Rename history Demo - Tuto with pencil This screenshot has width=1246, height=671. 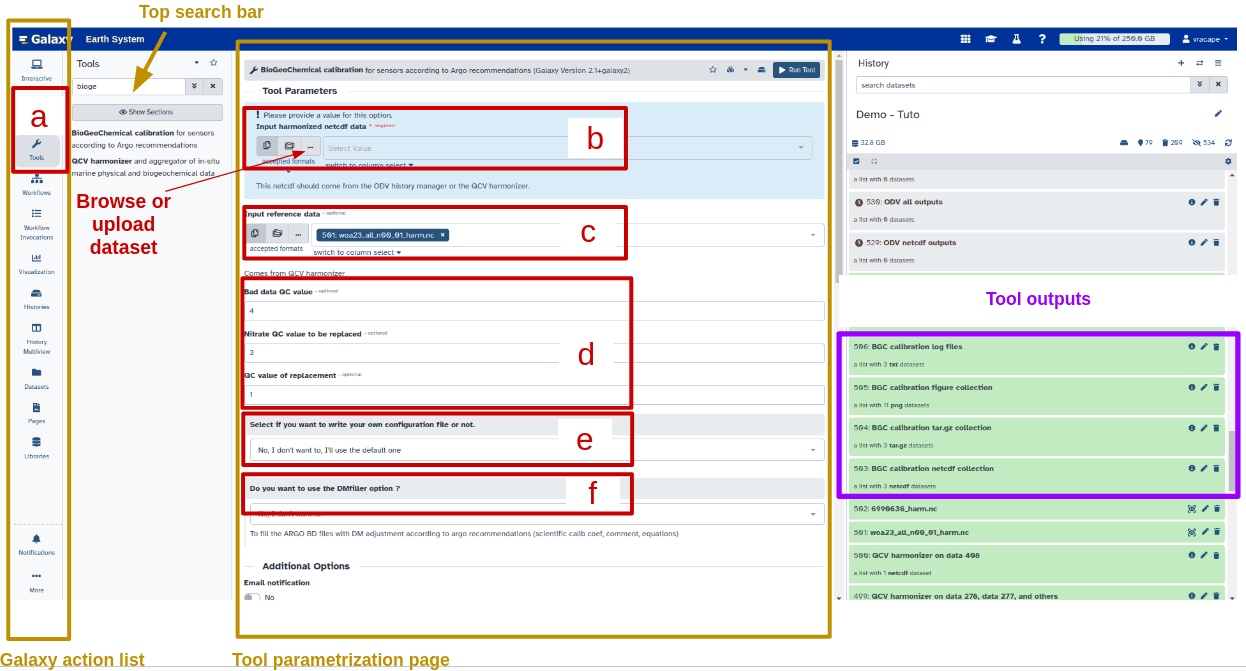(1218, 114)
